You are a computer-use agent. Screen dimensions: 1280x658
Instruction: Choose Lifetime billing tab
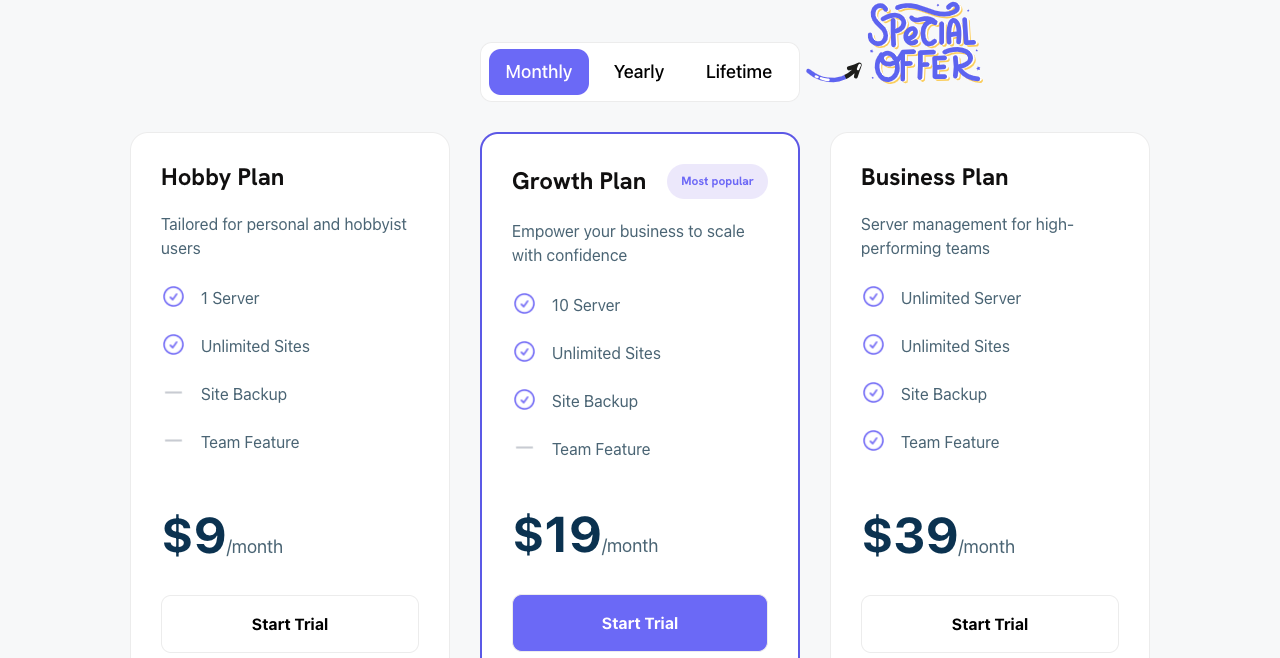tap(739, 72)
